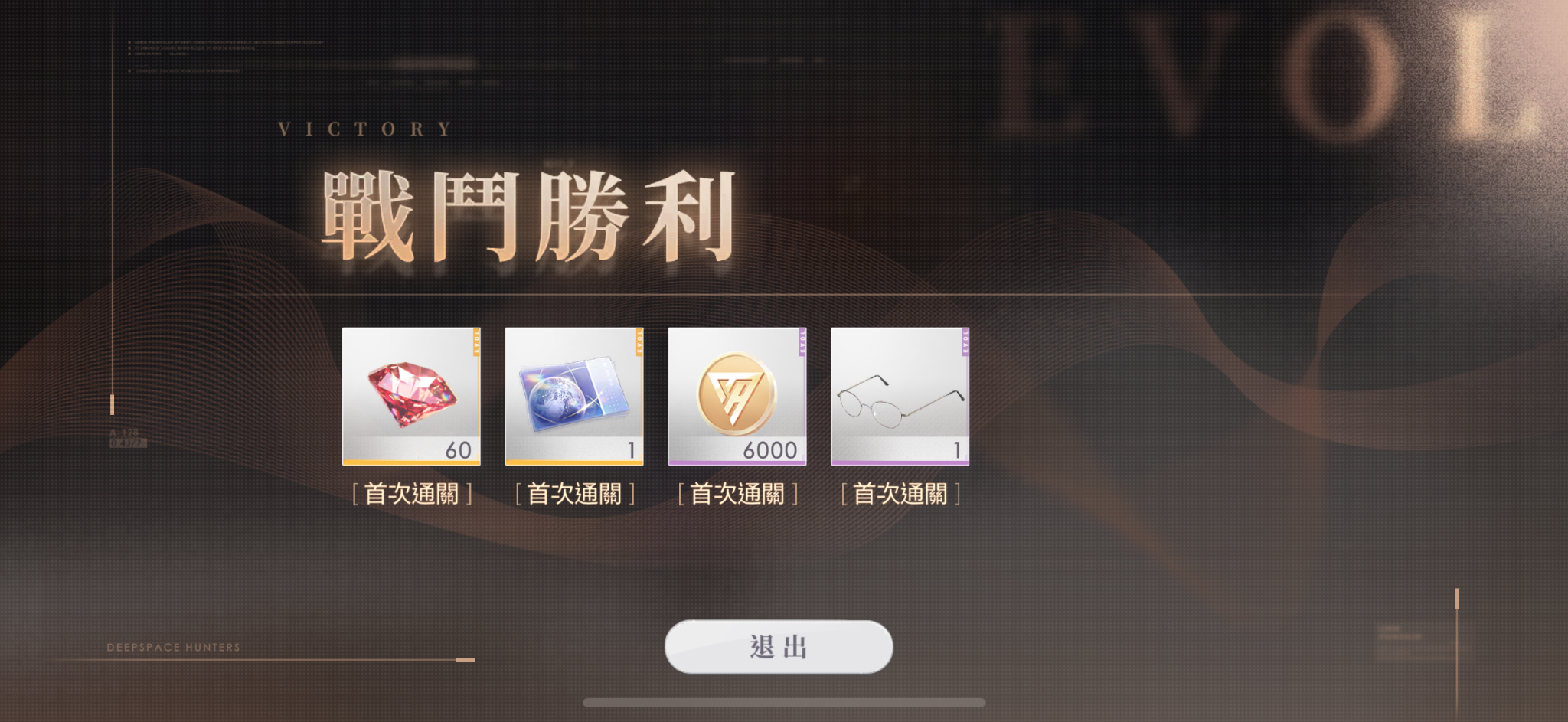This screenshot has height=722, width=1568.
Task: Select the blue globe ticket reward
Action: (574, 396)
